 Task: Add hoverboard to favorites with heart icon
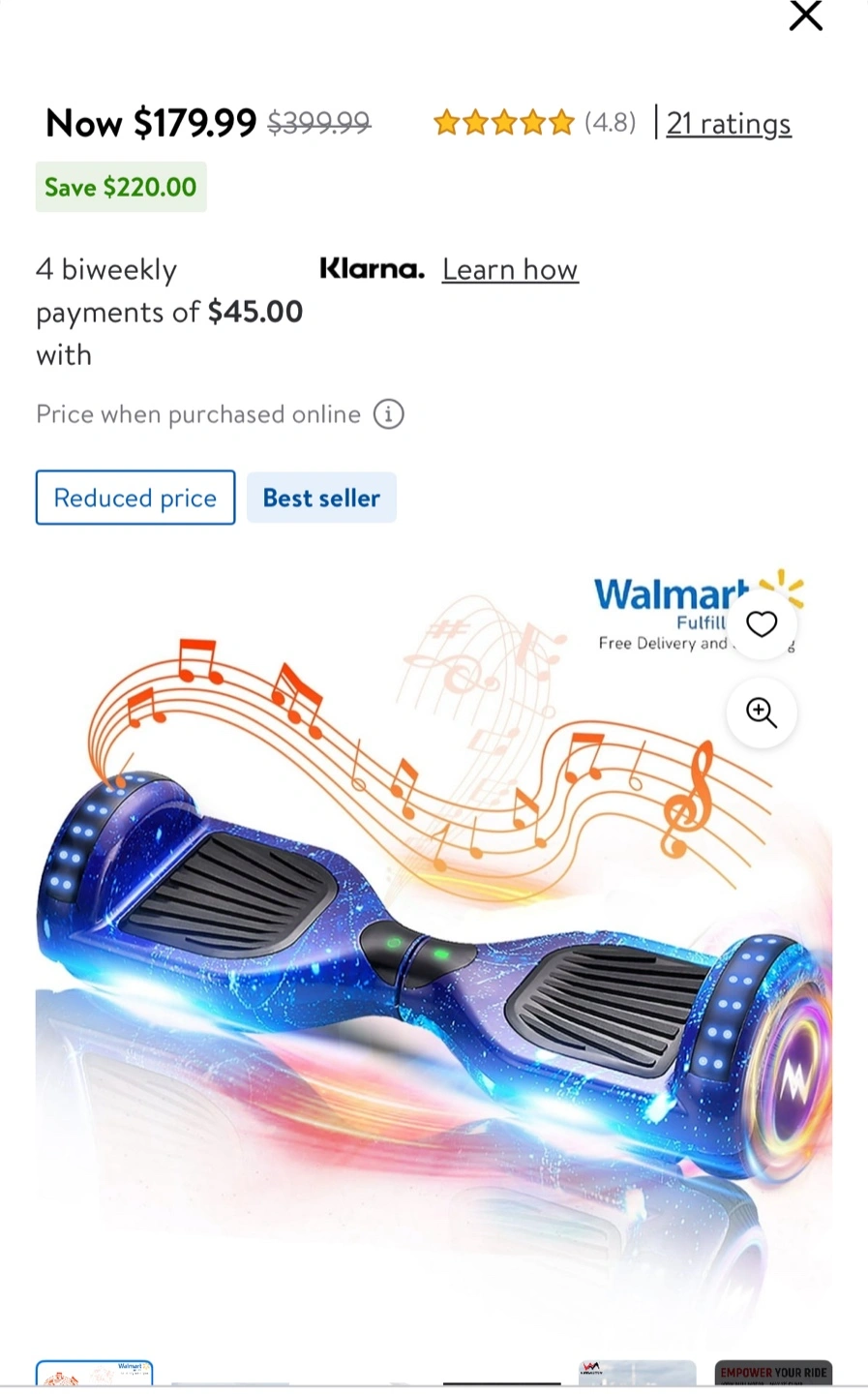pos(762,624)
